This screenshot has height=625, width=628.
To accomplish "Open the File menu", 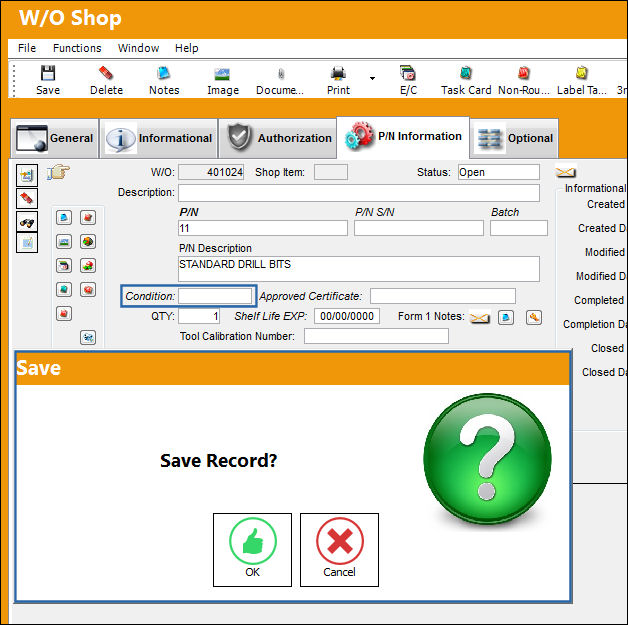I will 27,48.
